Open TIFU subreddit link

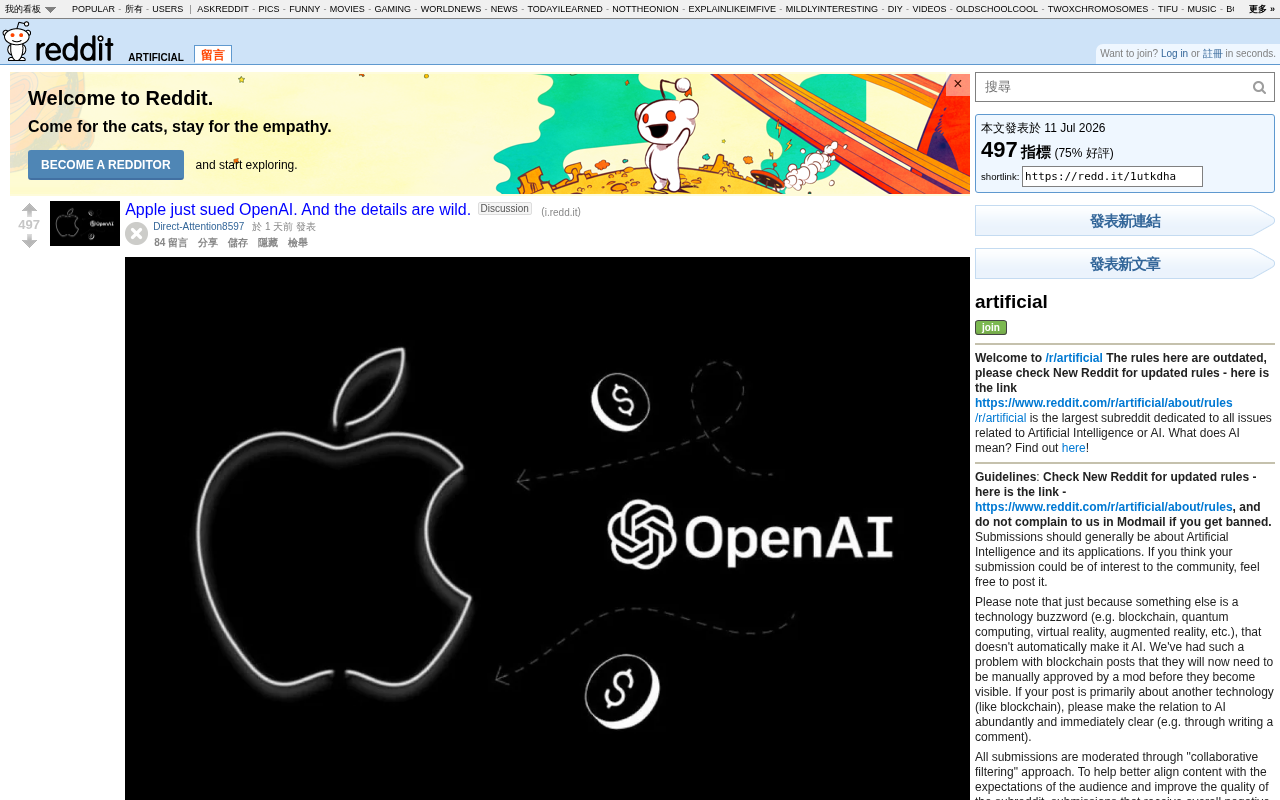(1168, 9)
